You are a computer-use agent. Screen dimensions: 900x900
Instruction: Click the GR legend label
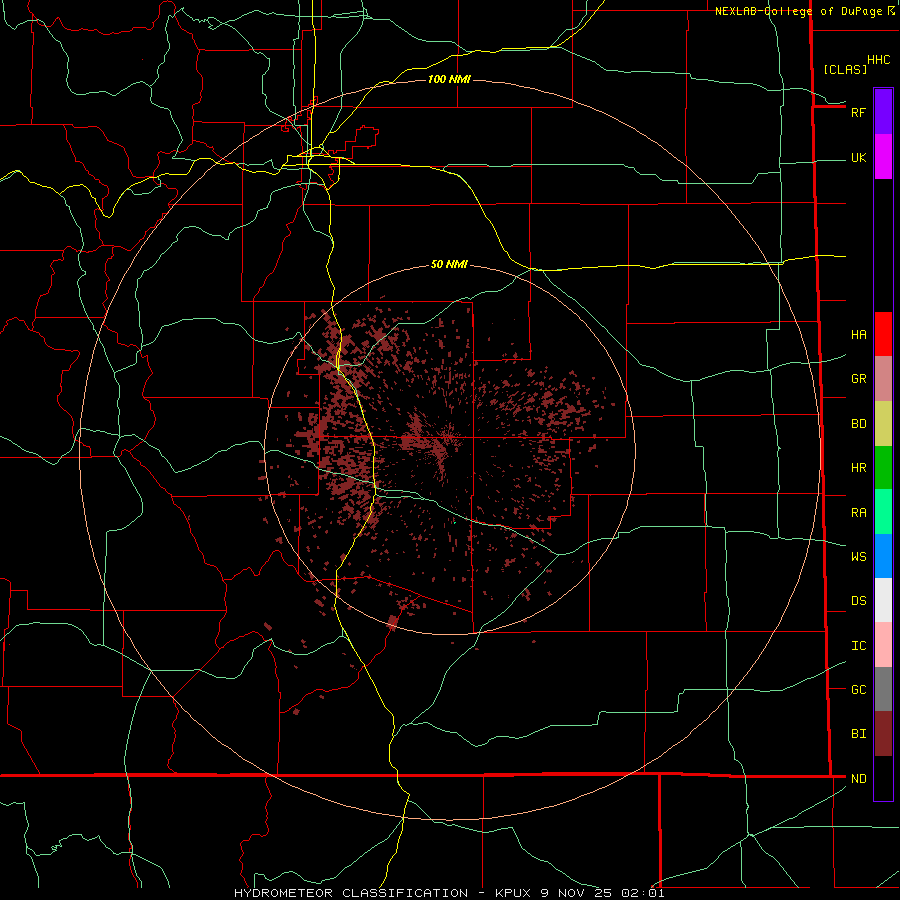point(858,379)
